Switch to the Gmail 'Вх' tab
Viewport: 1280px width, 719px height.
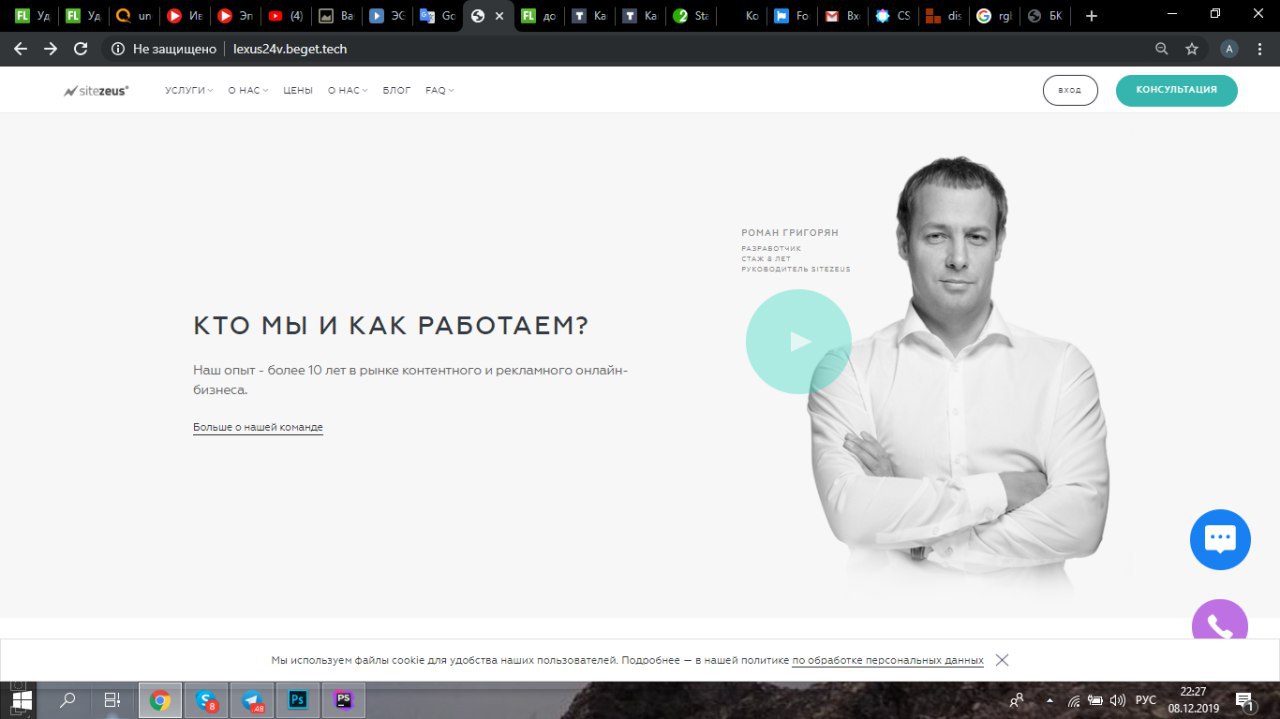[843, 16]
